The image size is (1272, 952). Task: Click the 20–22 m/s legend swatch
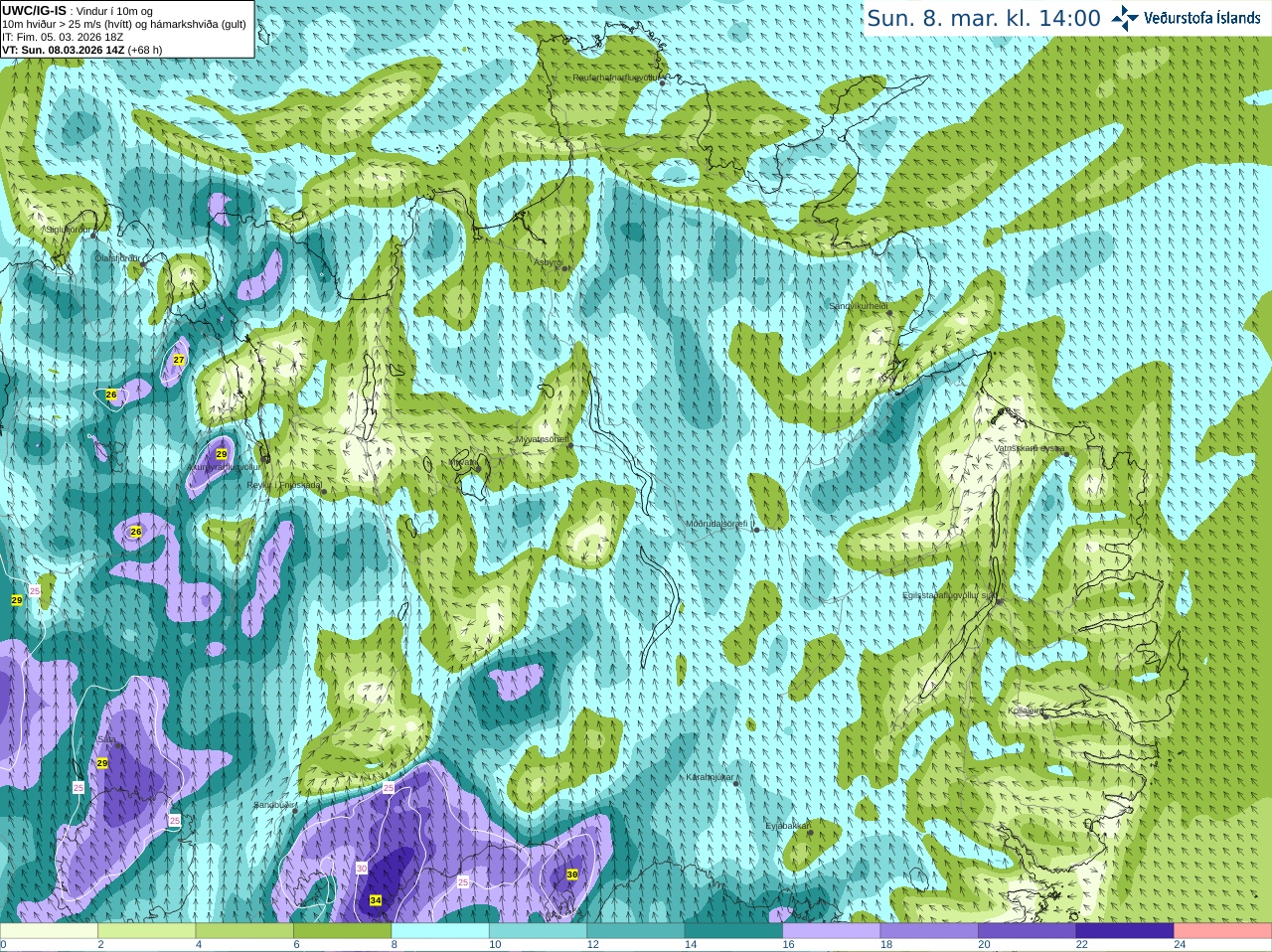click(1028, 931)
